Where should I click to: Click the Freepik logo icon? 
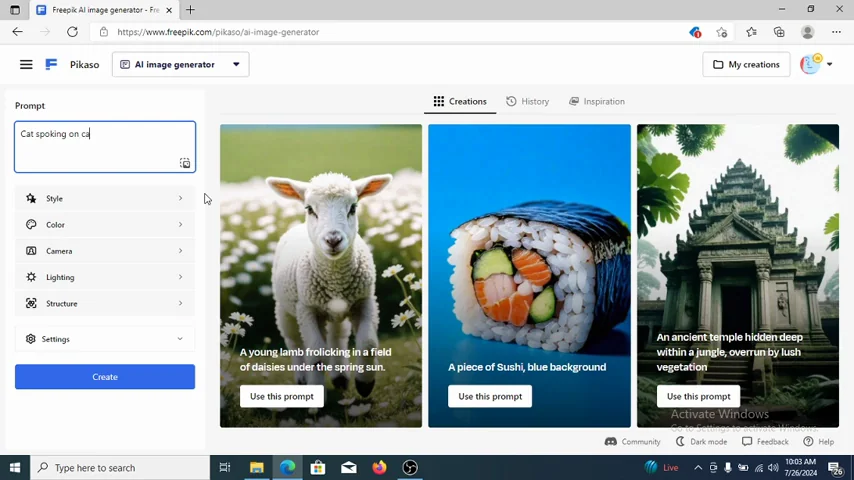click(x=51, y=64)
